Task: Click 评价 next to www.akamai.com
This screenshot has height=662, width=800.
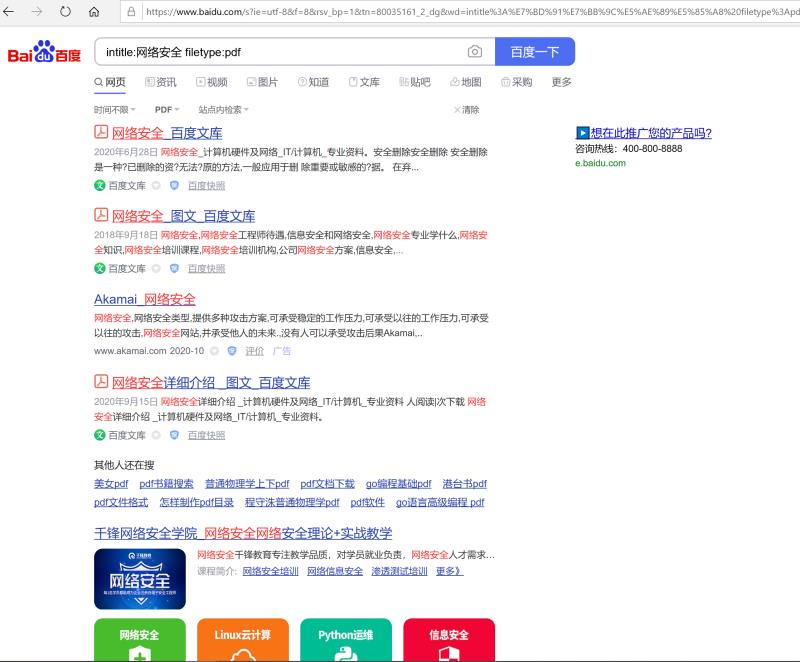Action: (255, 351)
